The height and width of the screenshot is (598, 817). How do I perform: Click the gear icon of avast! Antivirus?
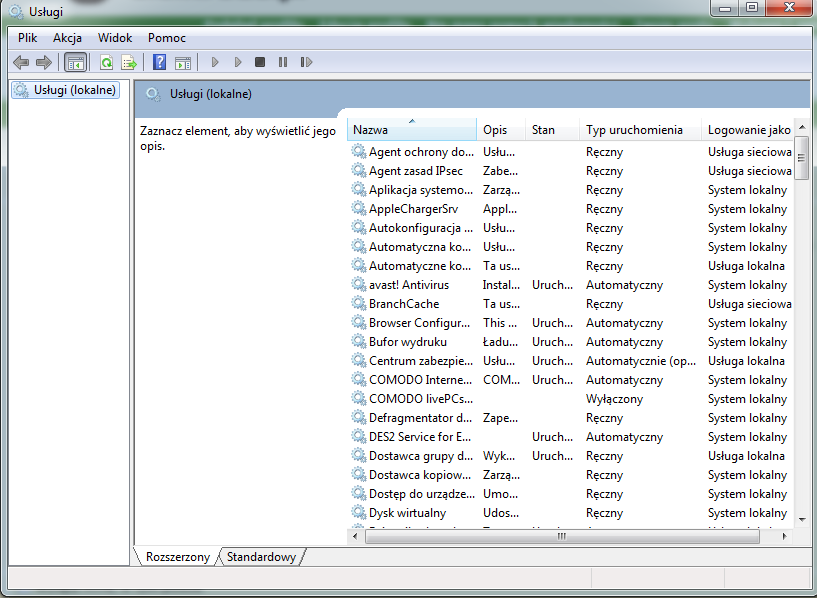[x=358, y=284]
